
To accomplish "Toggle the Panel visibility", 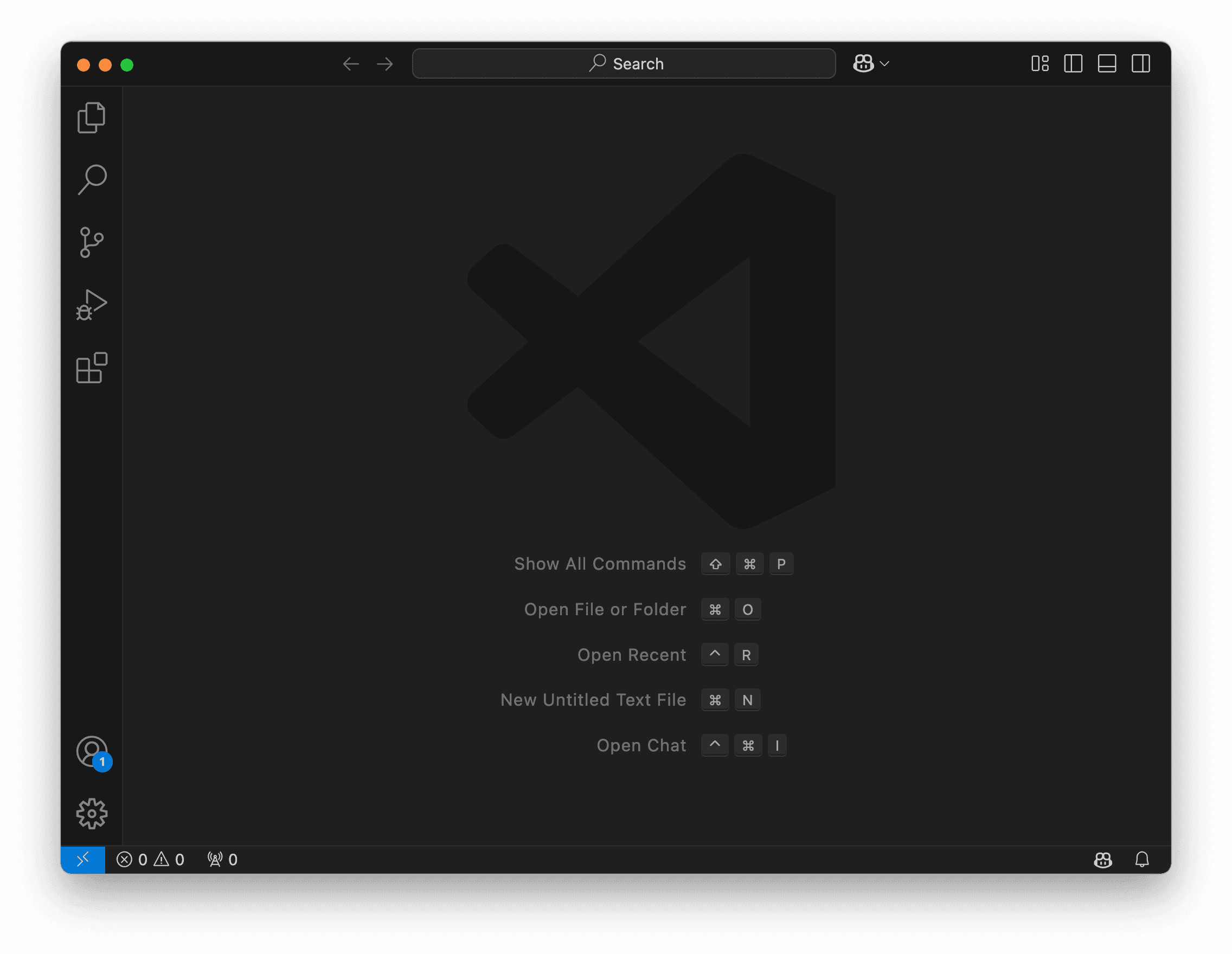I will [x=1107, y=64].
